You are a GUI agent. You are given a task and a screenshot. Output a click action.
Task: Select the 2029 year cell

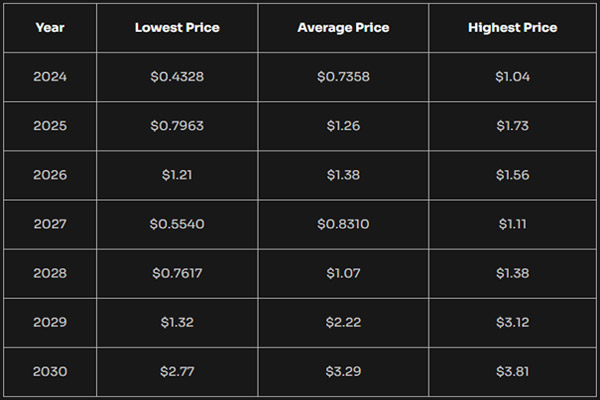(50, 322)
